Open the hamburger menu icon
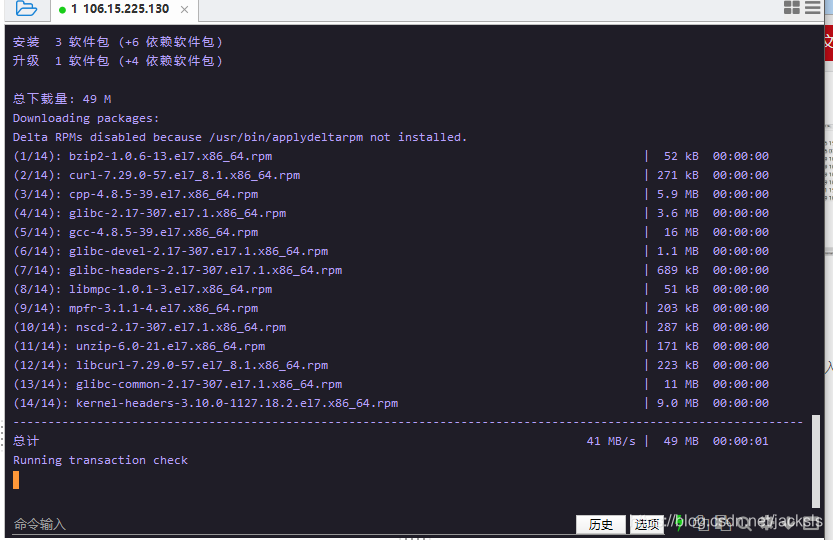 coord(812,7)
